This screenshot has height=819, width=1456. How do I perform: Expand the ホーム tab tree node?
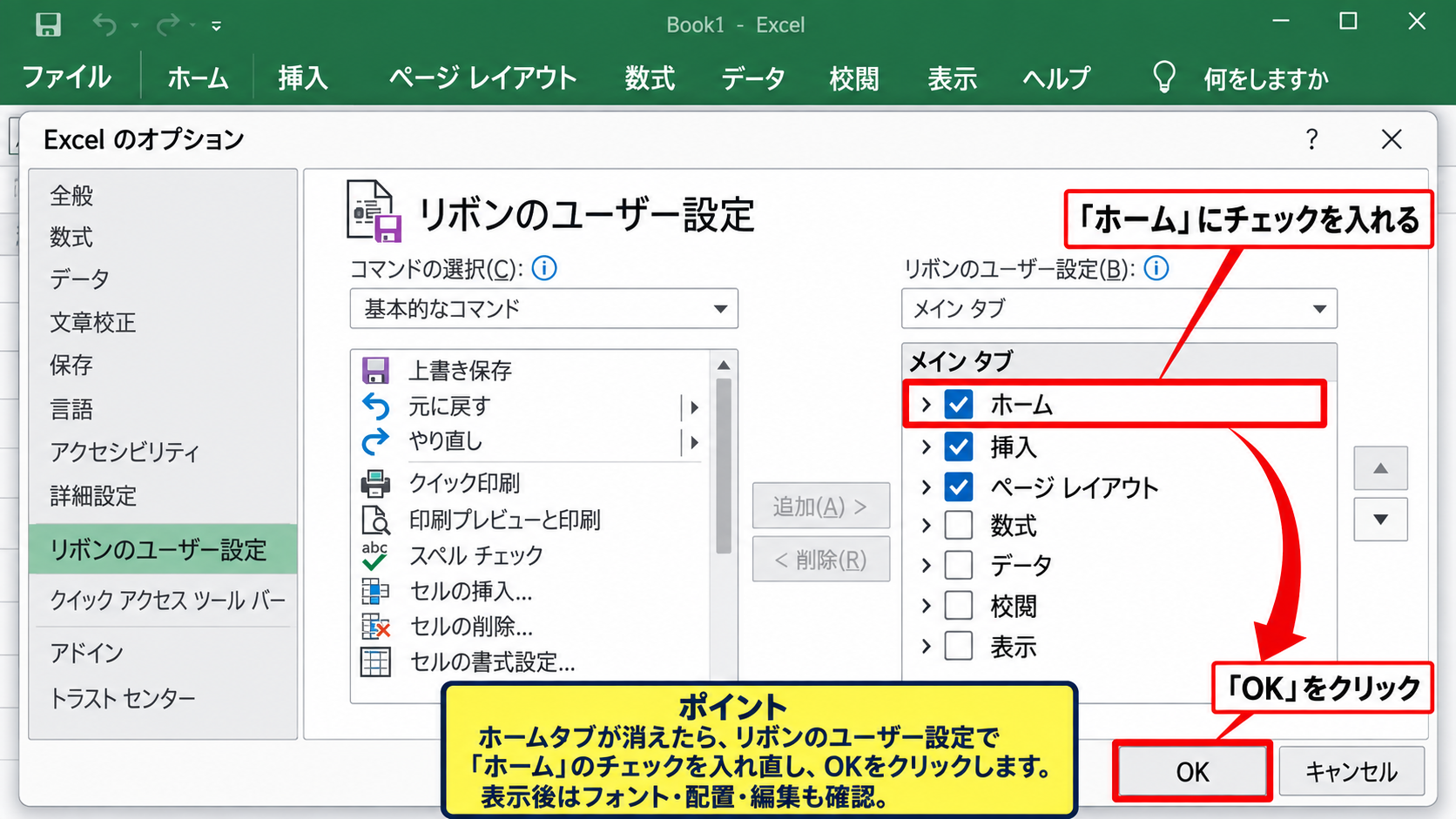927,405
